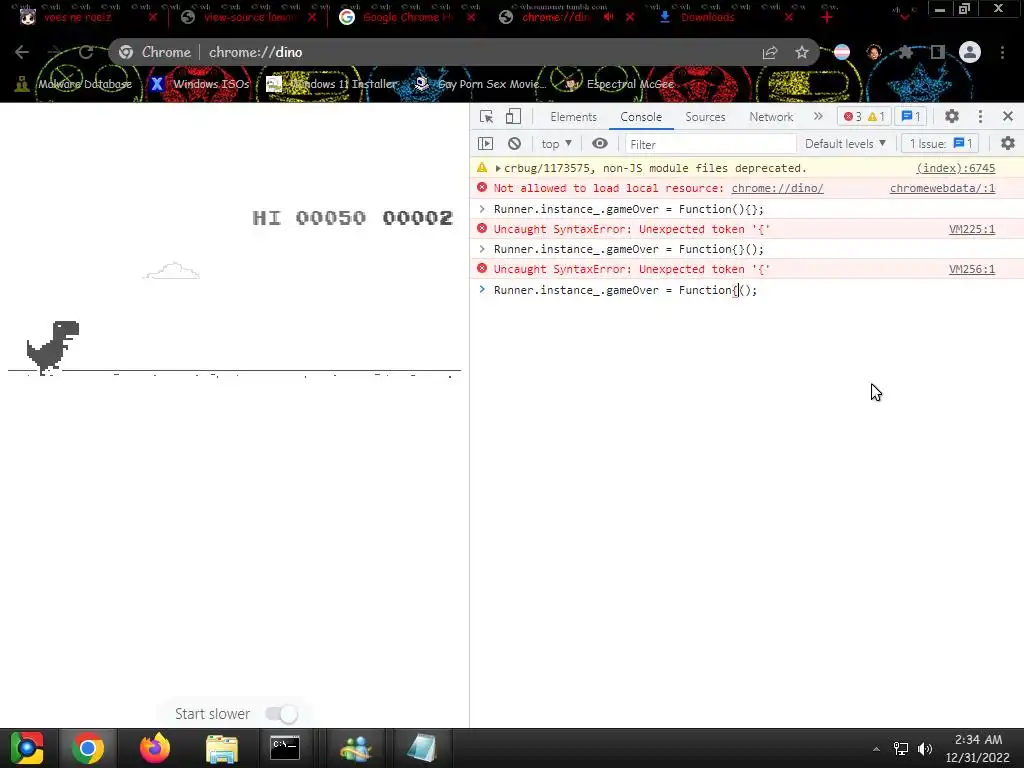Open the issues badge in DevTools toolbar

click(911, 116)
